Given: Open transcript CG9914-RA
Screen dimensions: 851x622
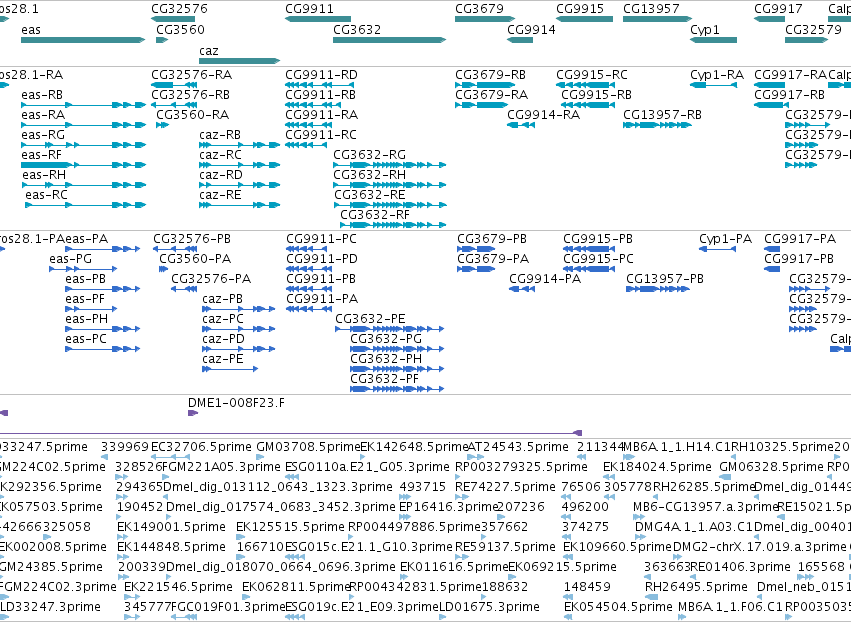Looking at the screenshot, I should (x=543, y=115).
